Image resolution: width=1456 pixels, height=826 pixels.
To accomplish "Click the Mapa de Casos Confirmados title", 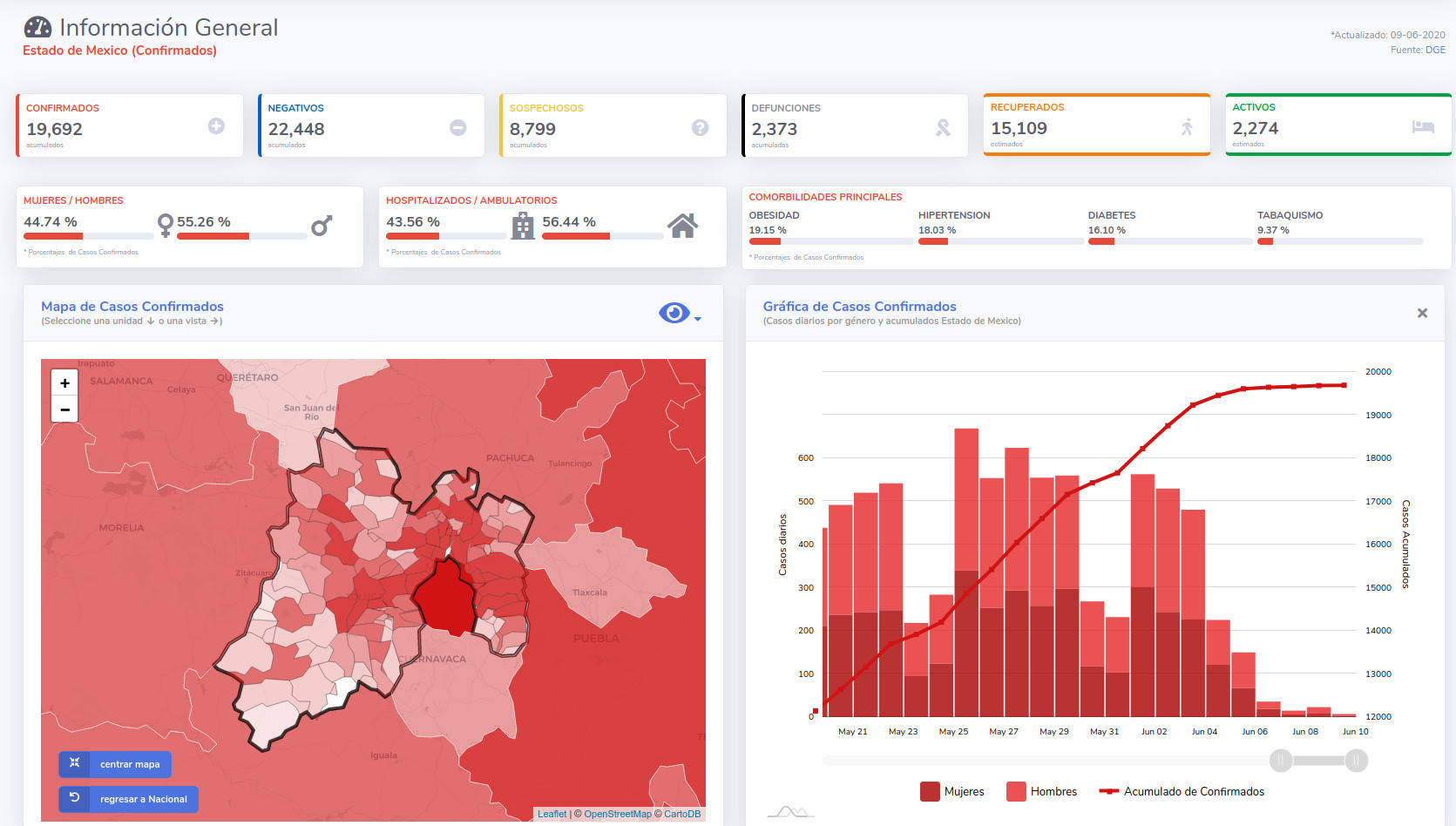I will pyautogui.click(x=132, y=307).
